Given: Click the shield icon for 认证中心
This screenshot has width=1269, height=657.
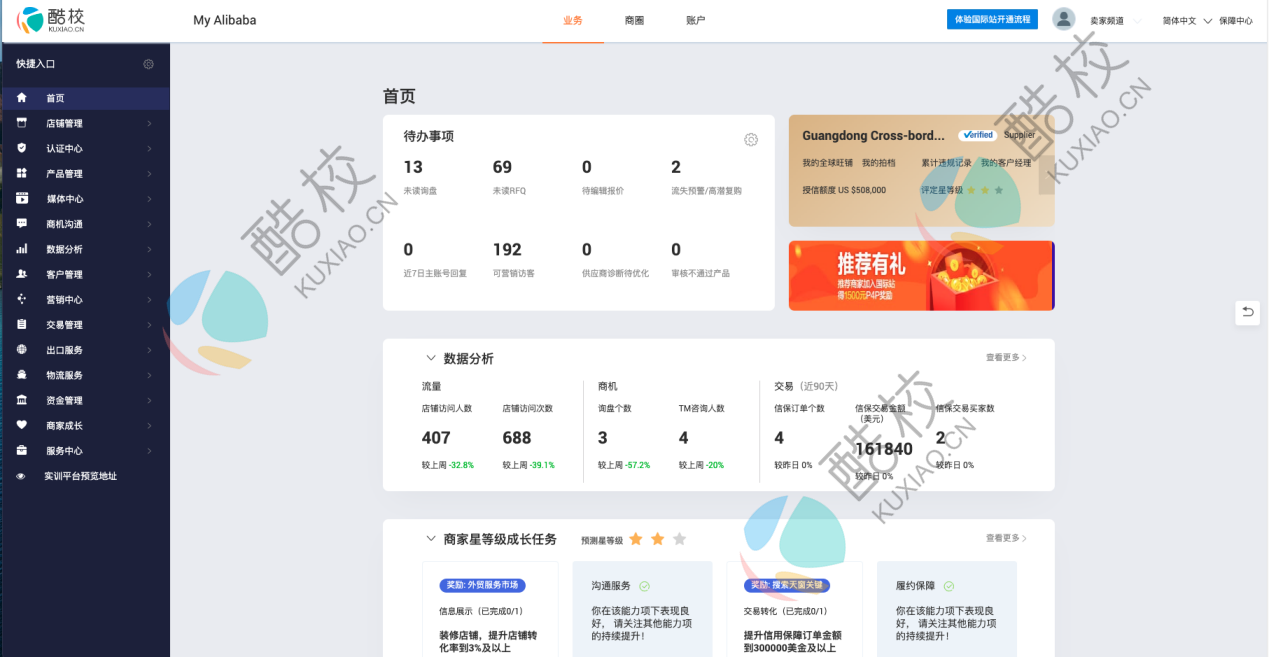Looking at the screenshot, I should click(22, 148).
